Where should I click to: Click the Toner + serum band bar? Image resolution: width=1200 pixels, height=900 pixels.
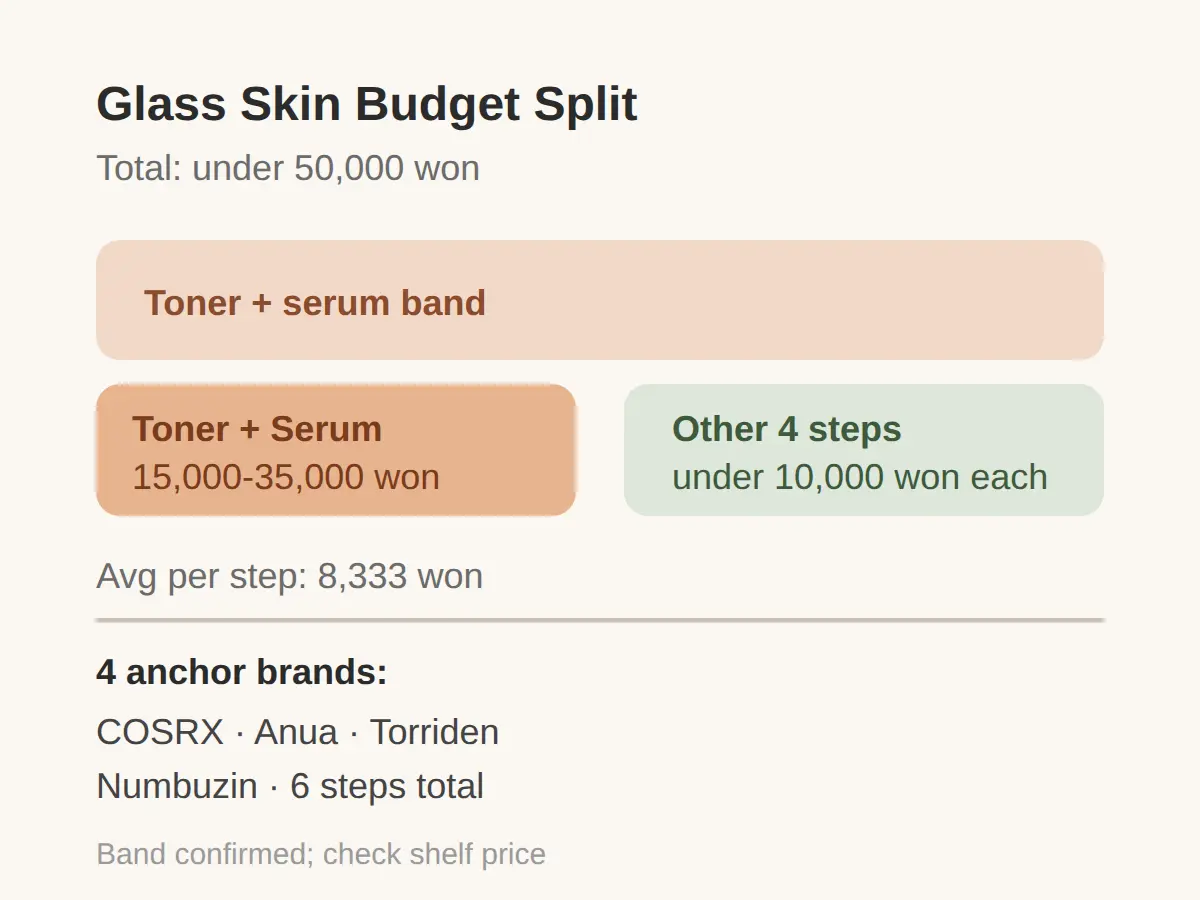click(x=600, y=300)
